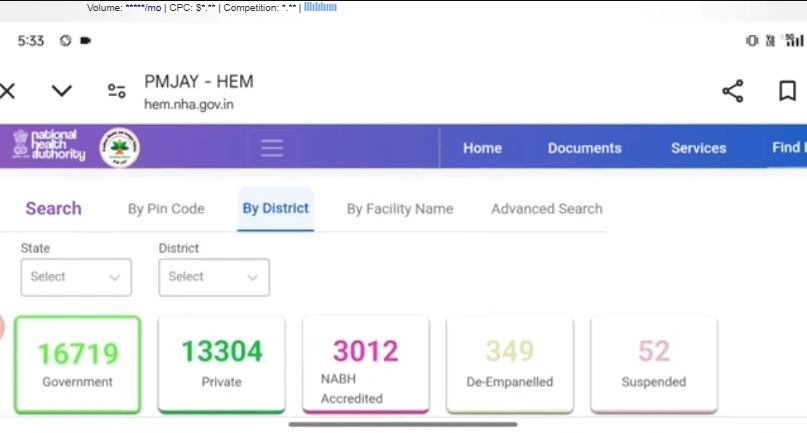Image resolution: width=807 pixels, height=433 pixels.
Task: Open the Advanced Search tab
Action: (x=547, y=209)
